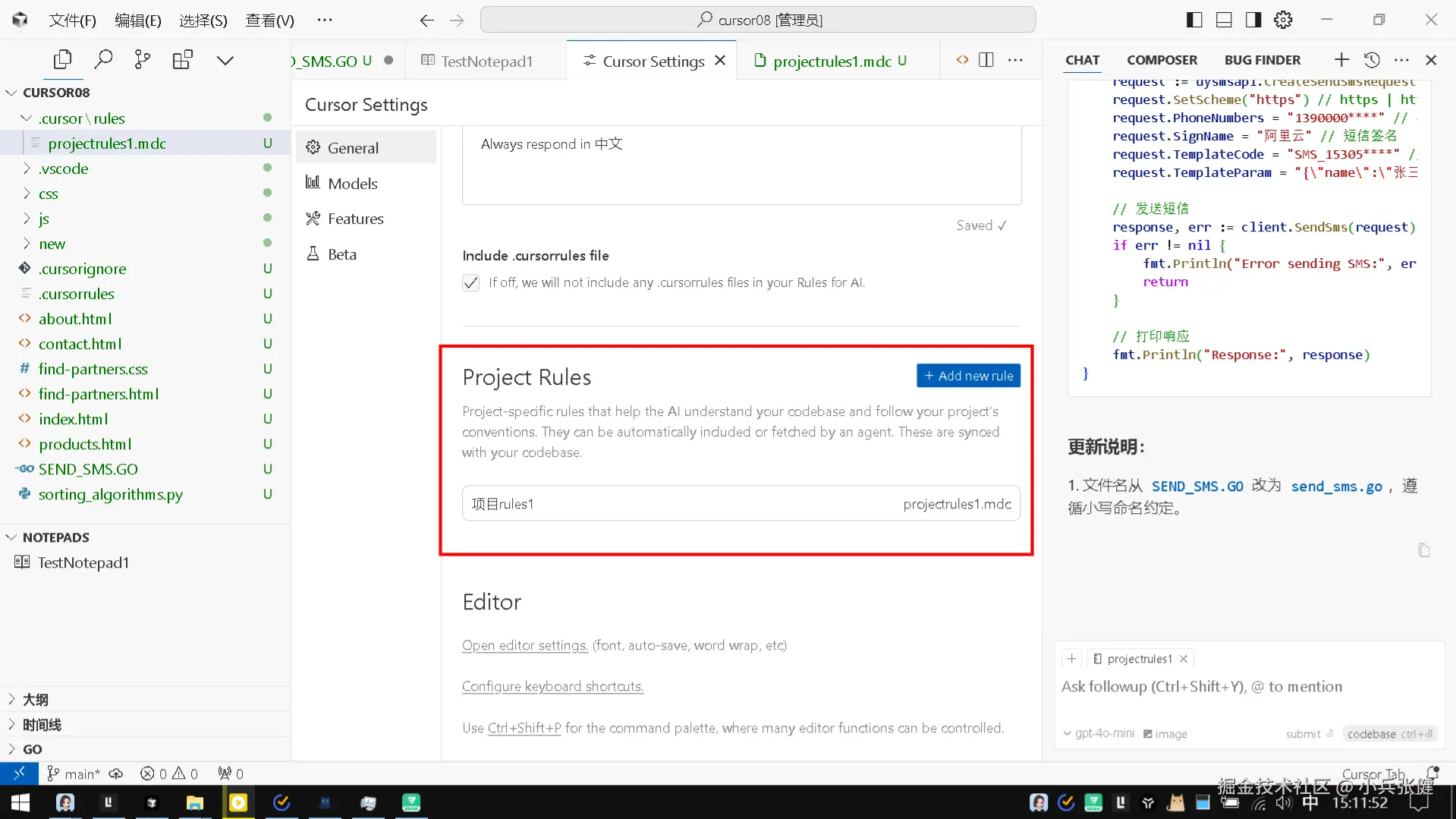Open the Extensions view icon
This screenshot has width=1456, height=819.
[x=183, y=60]
